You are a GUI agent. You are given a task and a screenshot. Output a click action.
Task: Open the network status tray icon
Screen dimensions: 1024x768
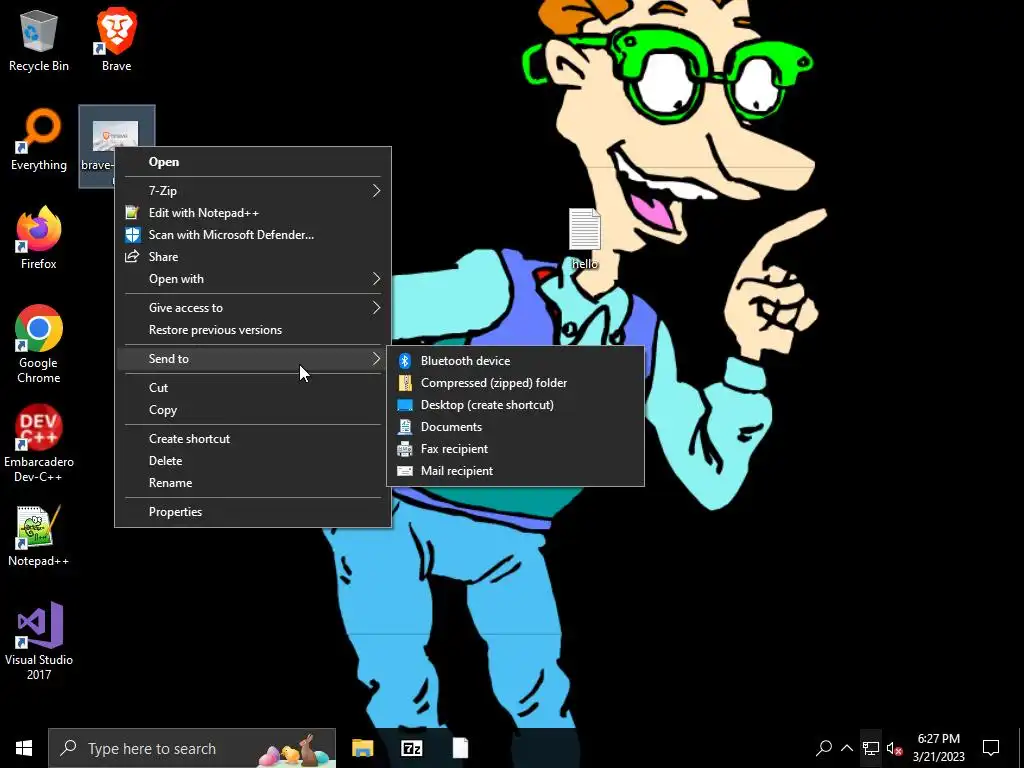click(x=871, y=748)
